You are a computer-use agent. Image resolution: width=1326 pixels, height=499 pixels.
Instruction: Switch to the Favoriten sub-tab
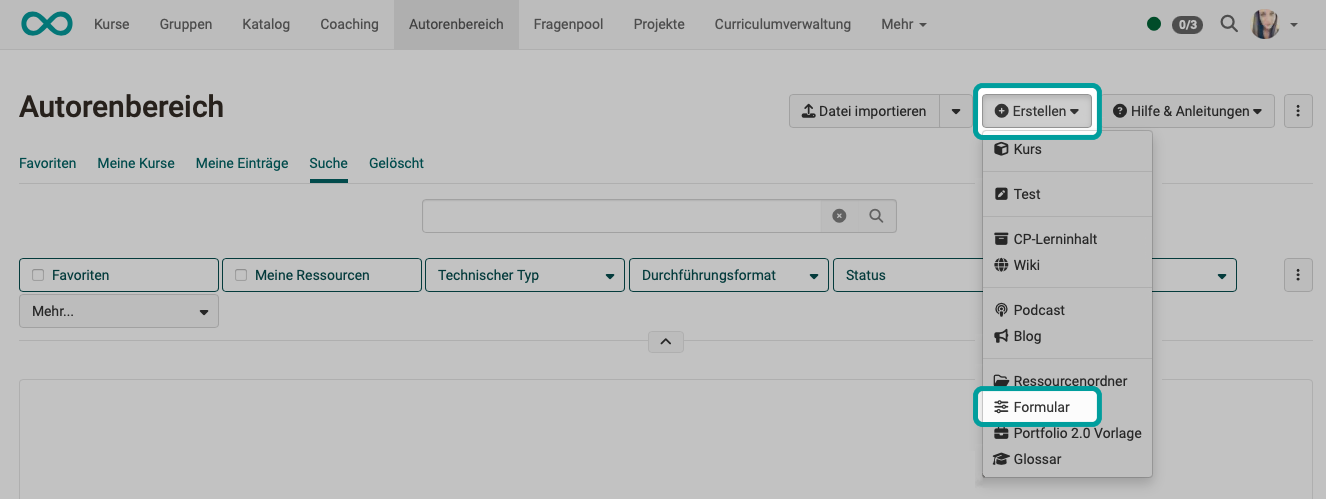pyautogui.click(x=48, y=163)
